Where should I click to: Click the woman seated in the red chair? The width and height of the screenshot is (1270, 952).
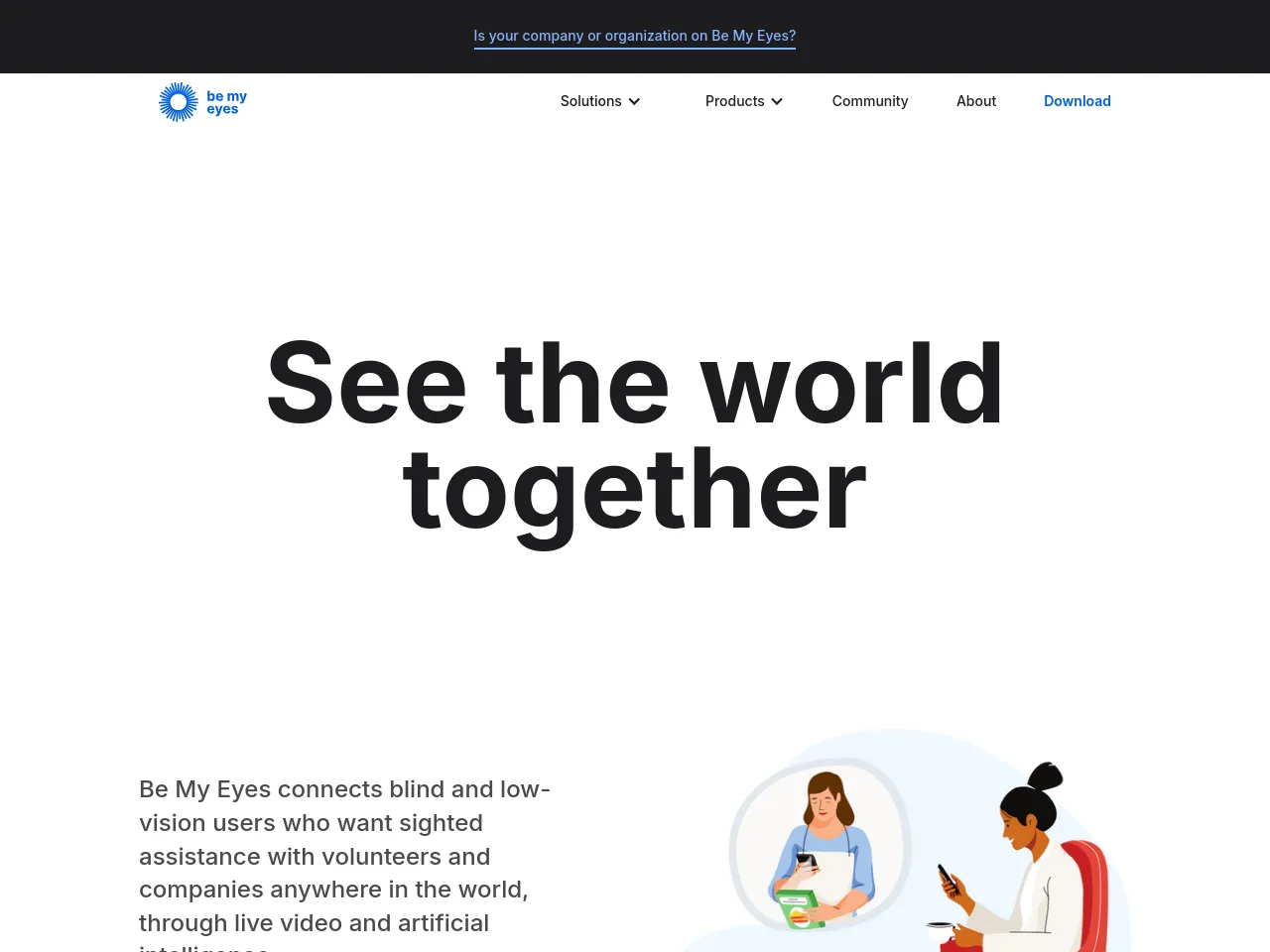pos(1032,873)
